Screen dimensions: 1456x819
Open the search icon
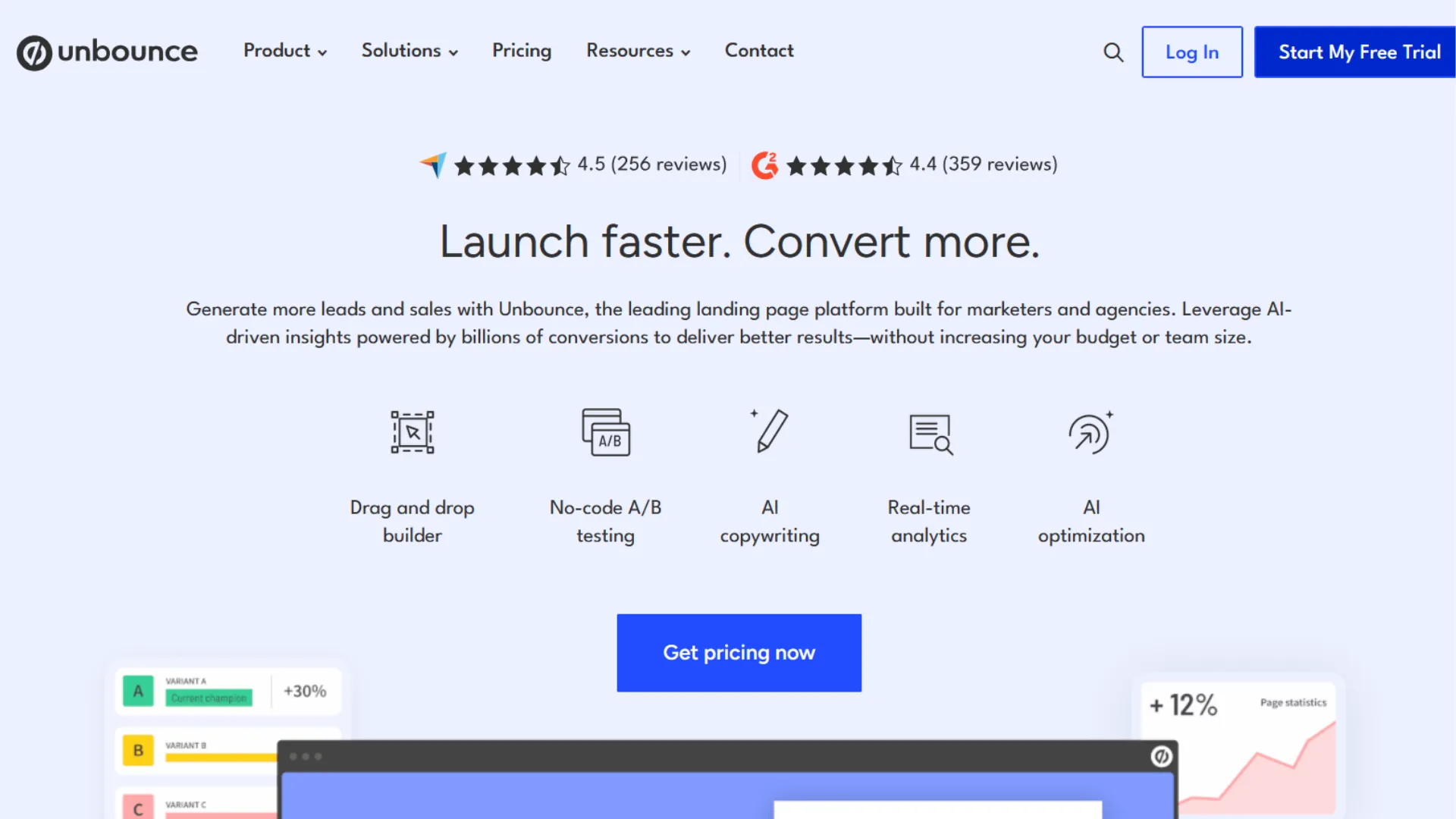click(x=1113, y=52)
